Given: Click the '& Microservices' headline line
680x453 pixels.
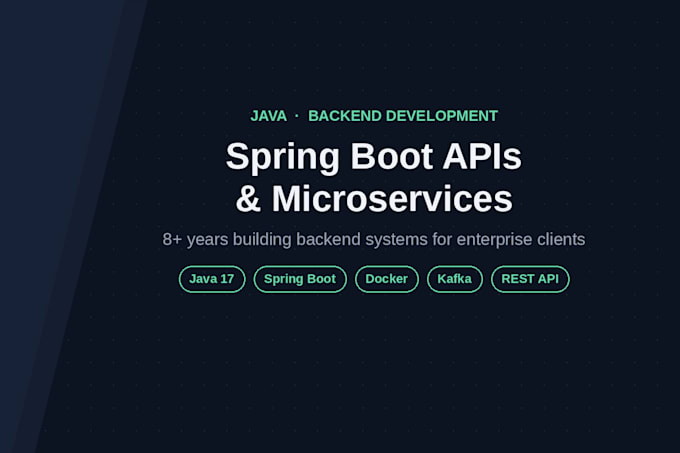Looking at the screenshot, I should coord(374,199).
